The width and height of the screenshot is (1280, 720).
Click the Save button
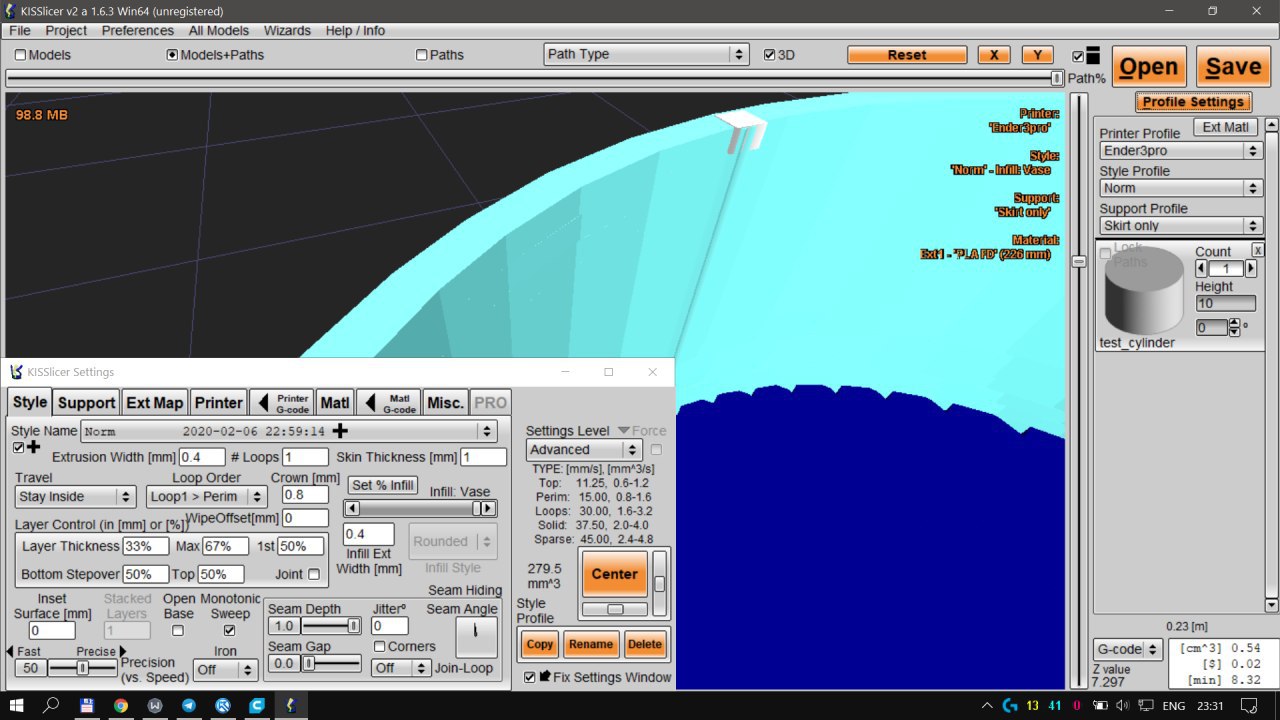[1233, 67]
